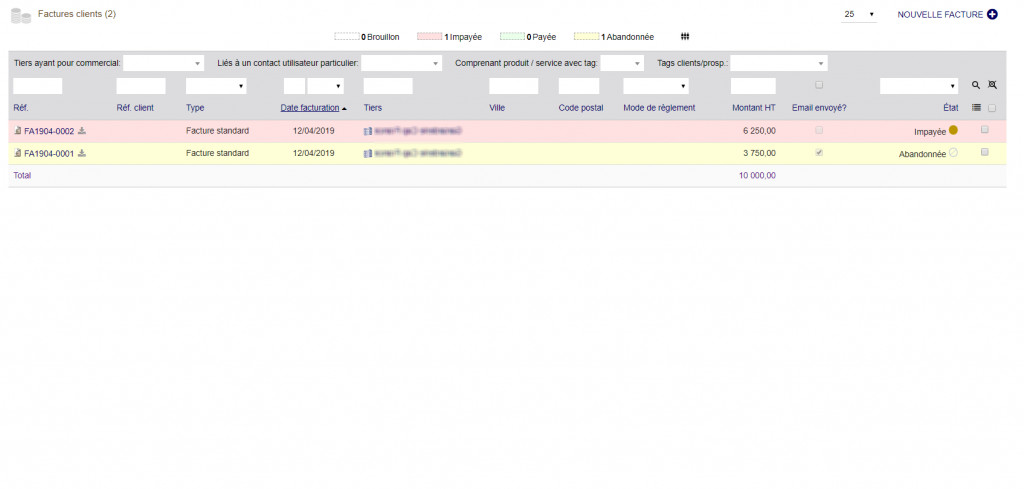
Task: Focus the Code postal filter input field
Action: click(x=579, y=86)
